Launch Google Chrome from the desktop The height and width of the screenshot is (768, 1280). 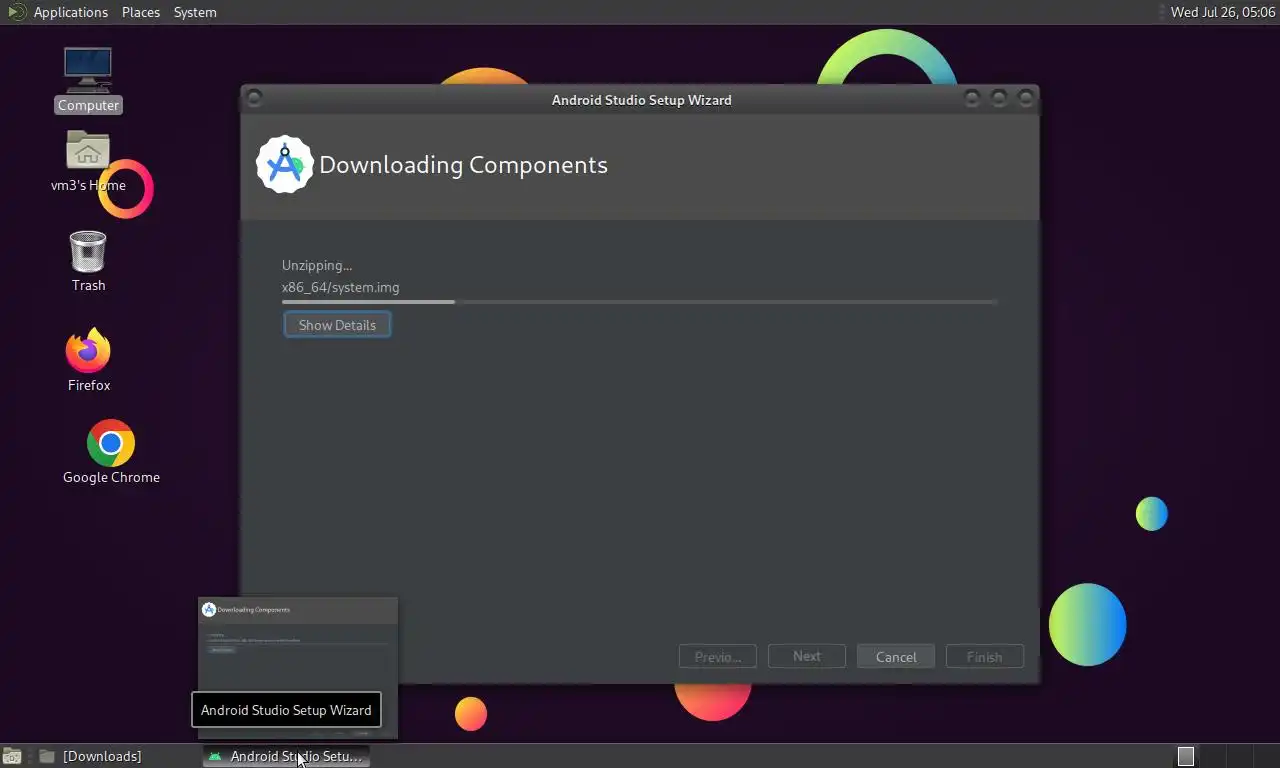111,452
